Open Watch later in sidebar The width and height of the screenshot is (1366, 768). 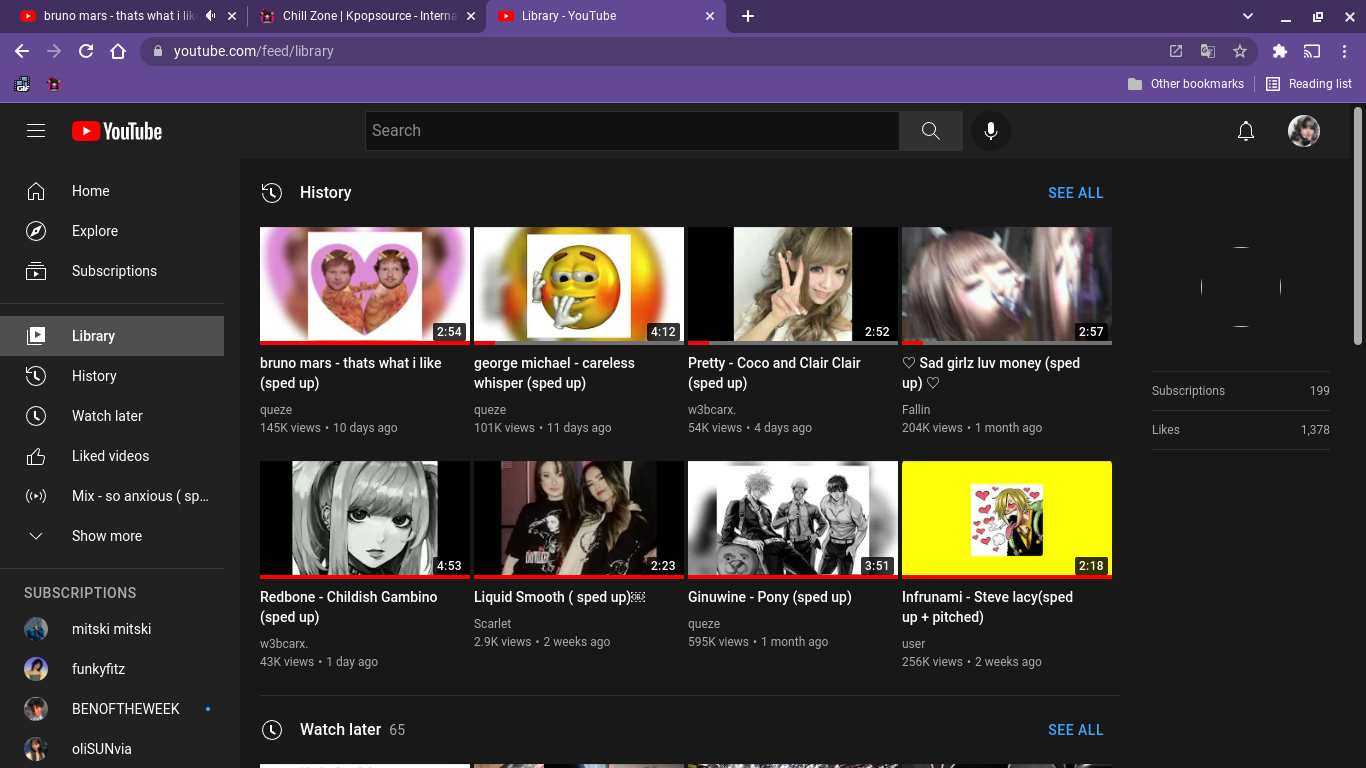[x=112, y=416]
